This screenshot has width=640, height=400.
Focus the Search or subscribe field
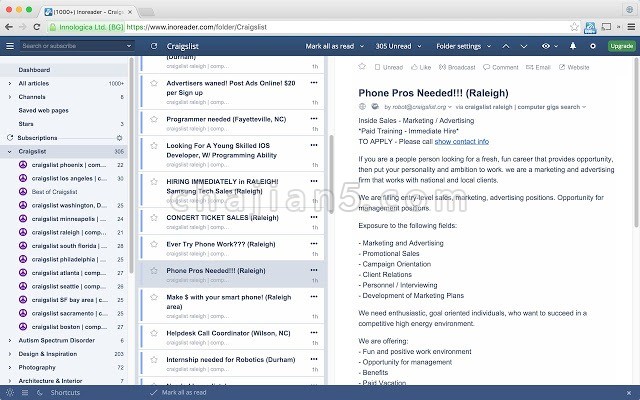click(73, 46)
